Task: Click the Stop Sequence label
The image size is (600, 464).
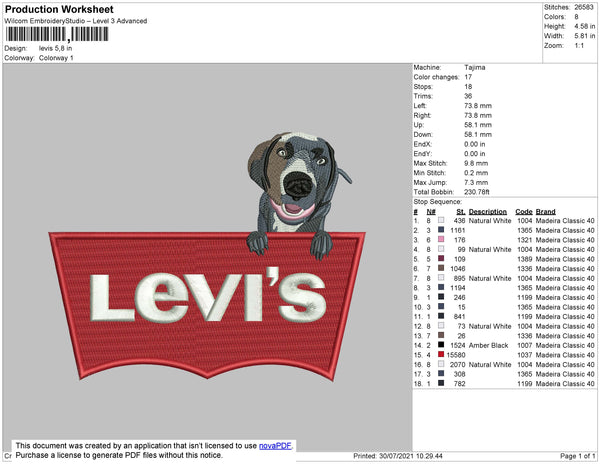Action: point(438,202)
